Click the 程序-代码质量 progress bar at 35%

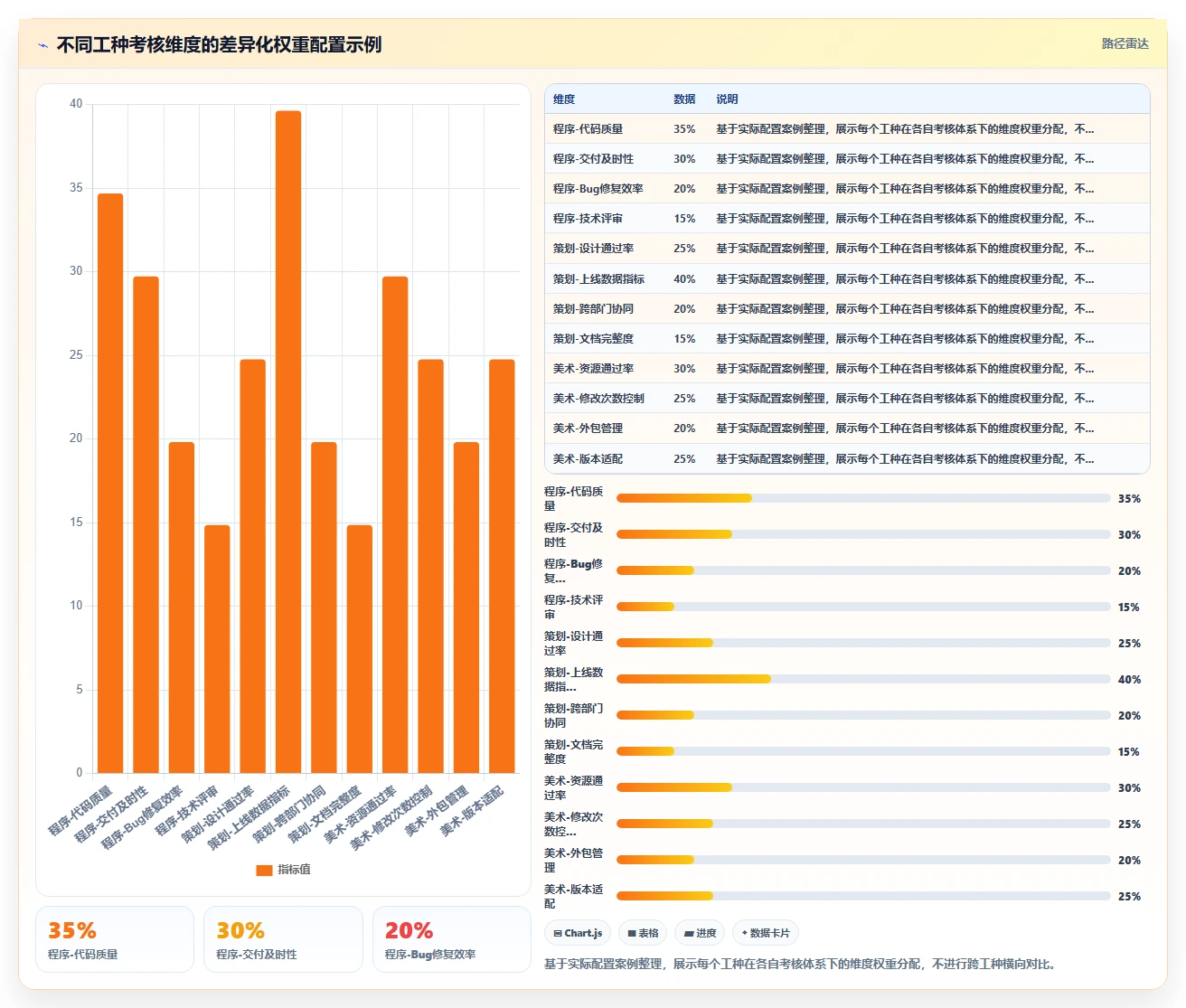pos(863,498)
